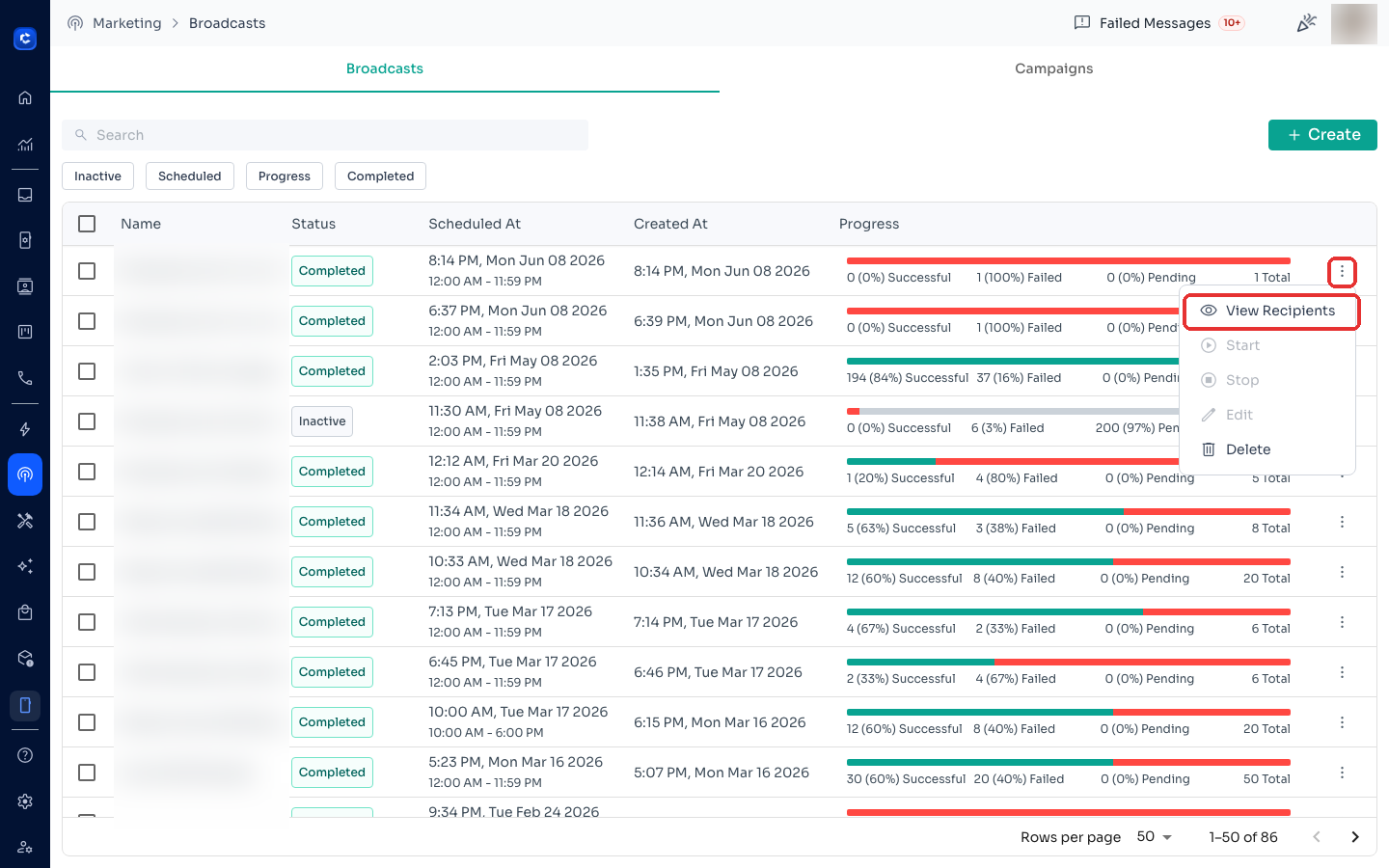Check the row scheduled 2:03 PM, Fri May 08 2026

tap(87, 371)
